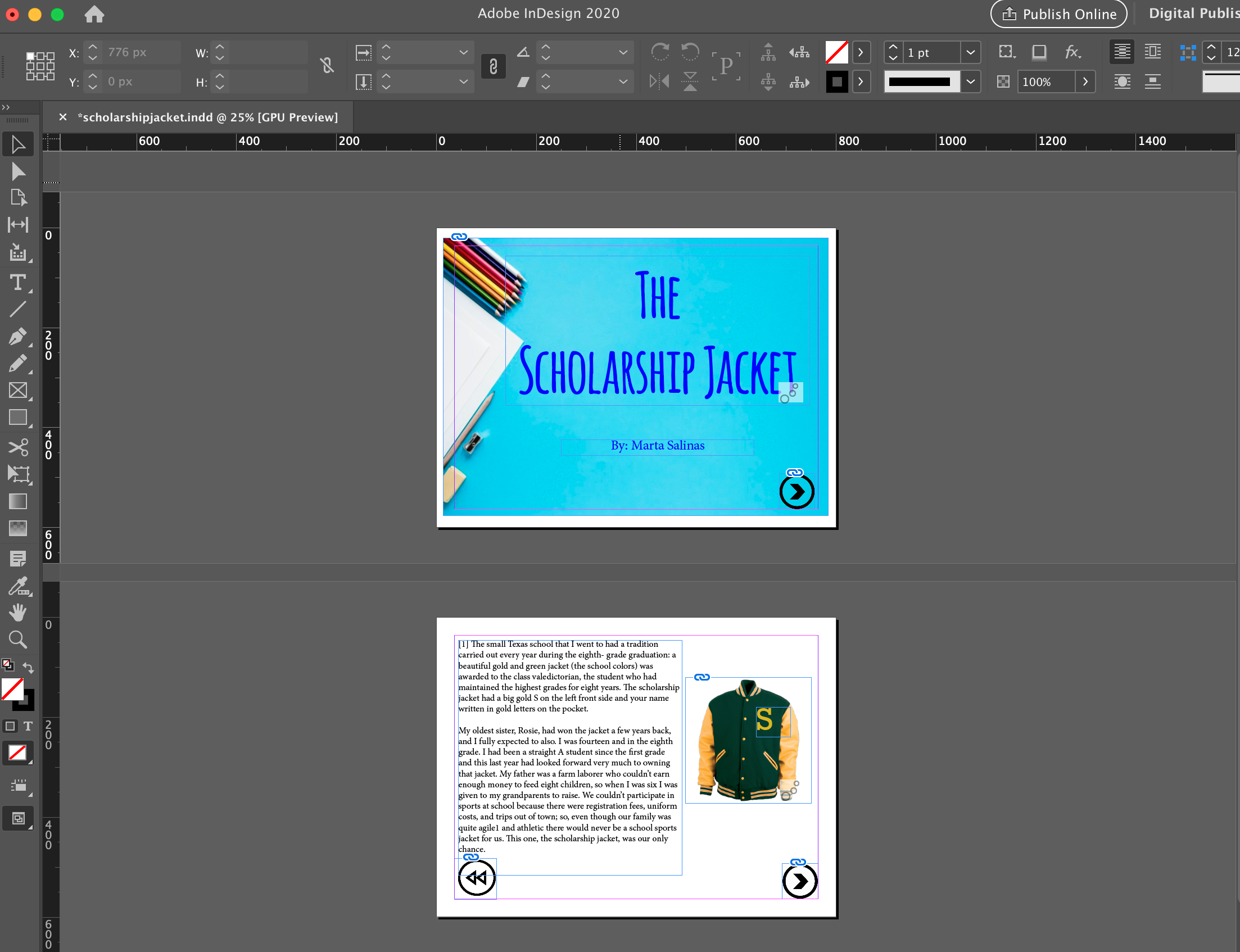The image size is (1240, 952).
Task: Click the fill color swatch in control bar
Action: (836, 53)
